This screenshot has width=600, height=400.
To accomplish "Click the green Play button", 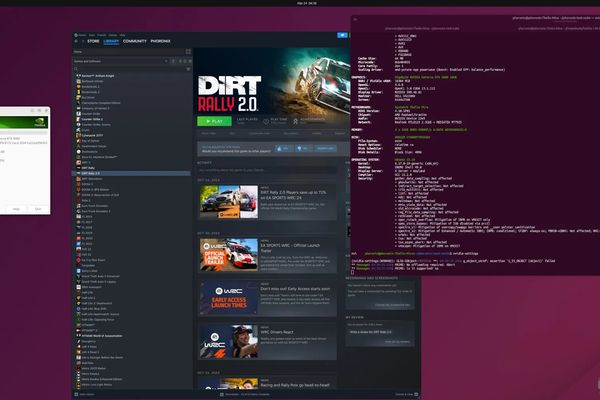I will pyautogui.click(x=214, y=121).
